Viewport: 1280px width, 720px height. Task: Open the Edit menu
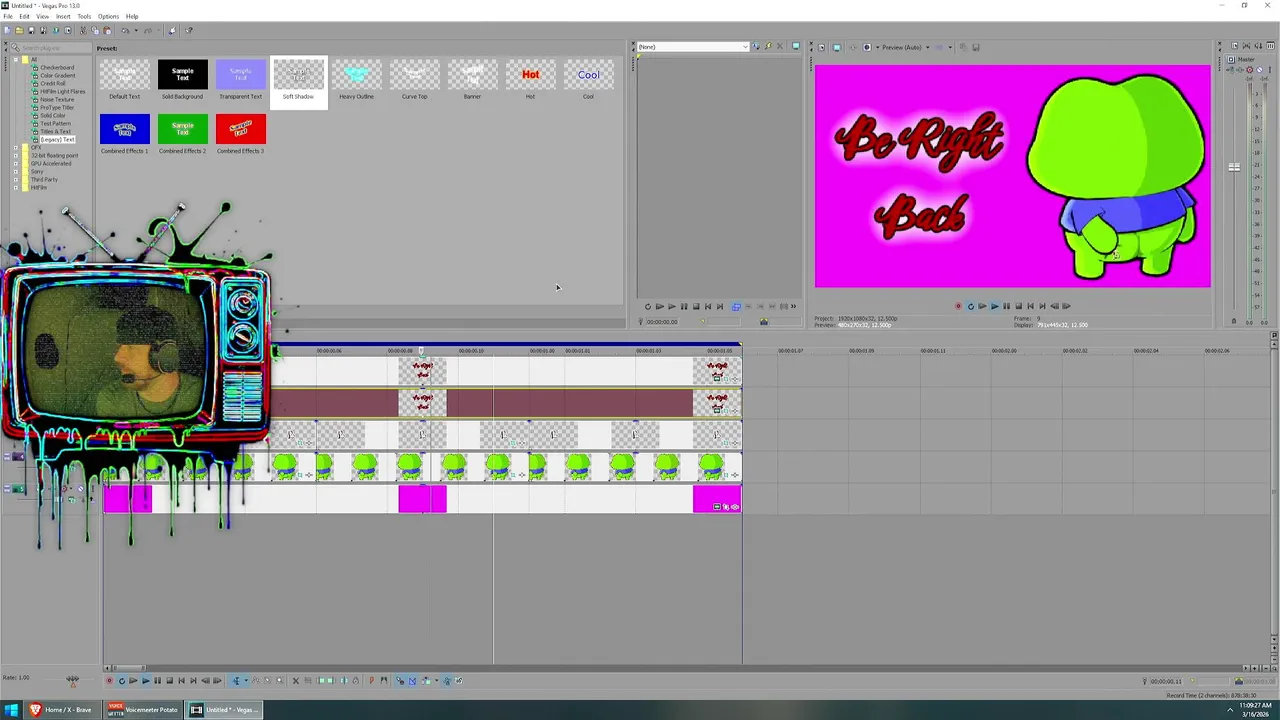[x=24, y=16]
